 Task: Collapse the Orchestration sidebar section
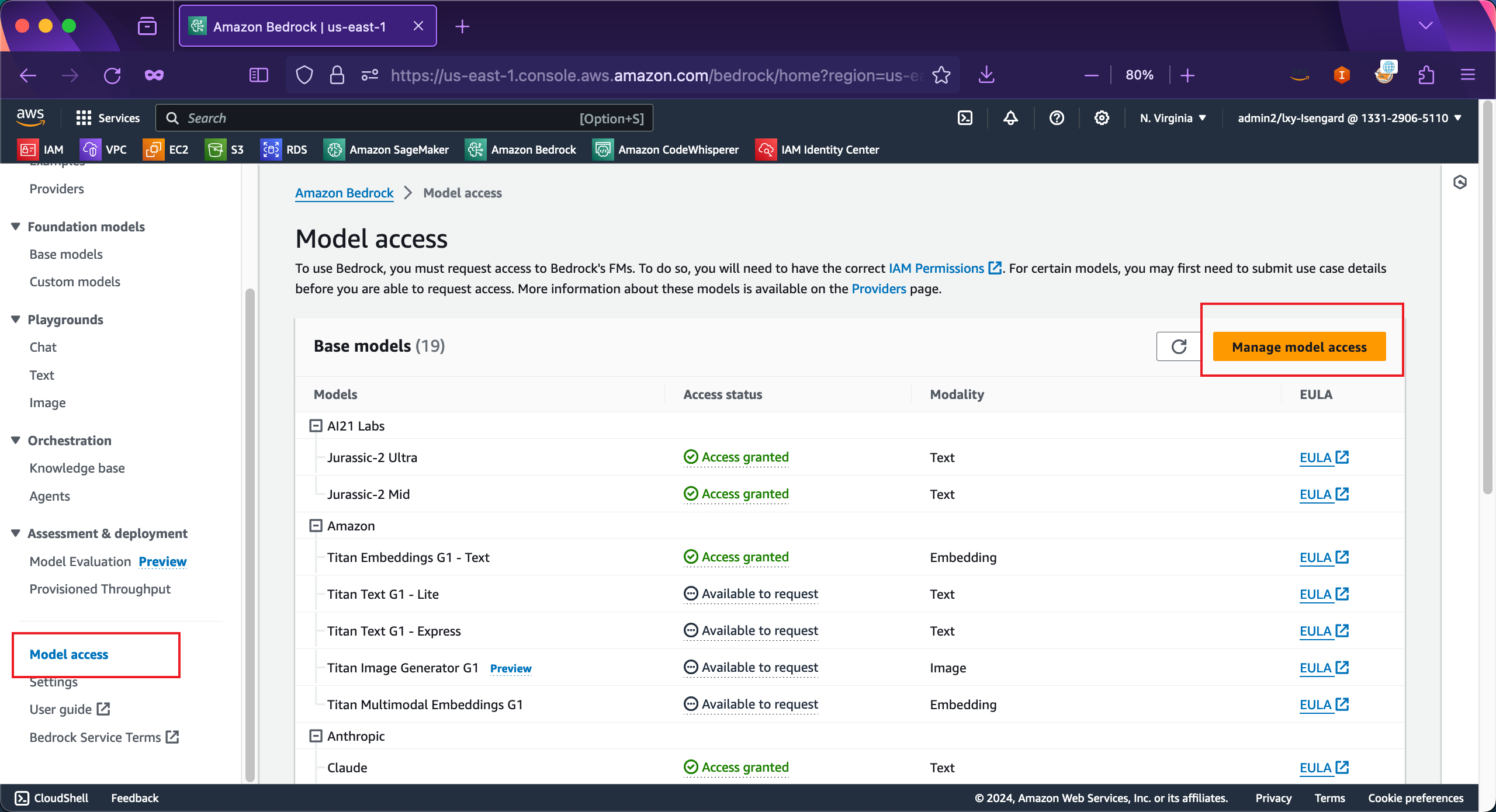(x=16, y=440)
